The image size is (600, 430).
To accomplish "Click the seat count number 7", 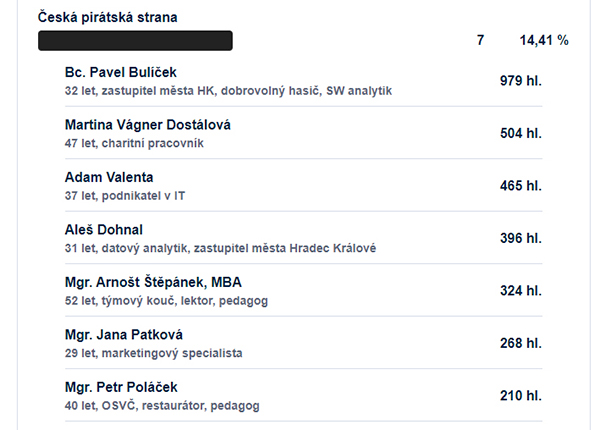I will (x=481, y=40).
